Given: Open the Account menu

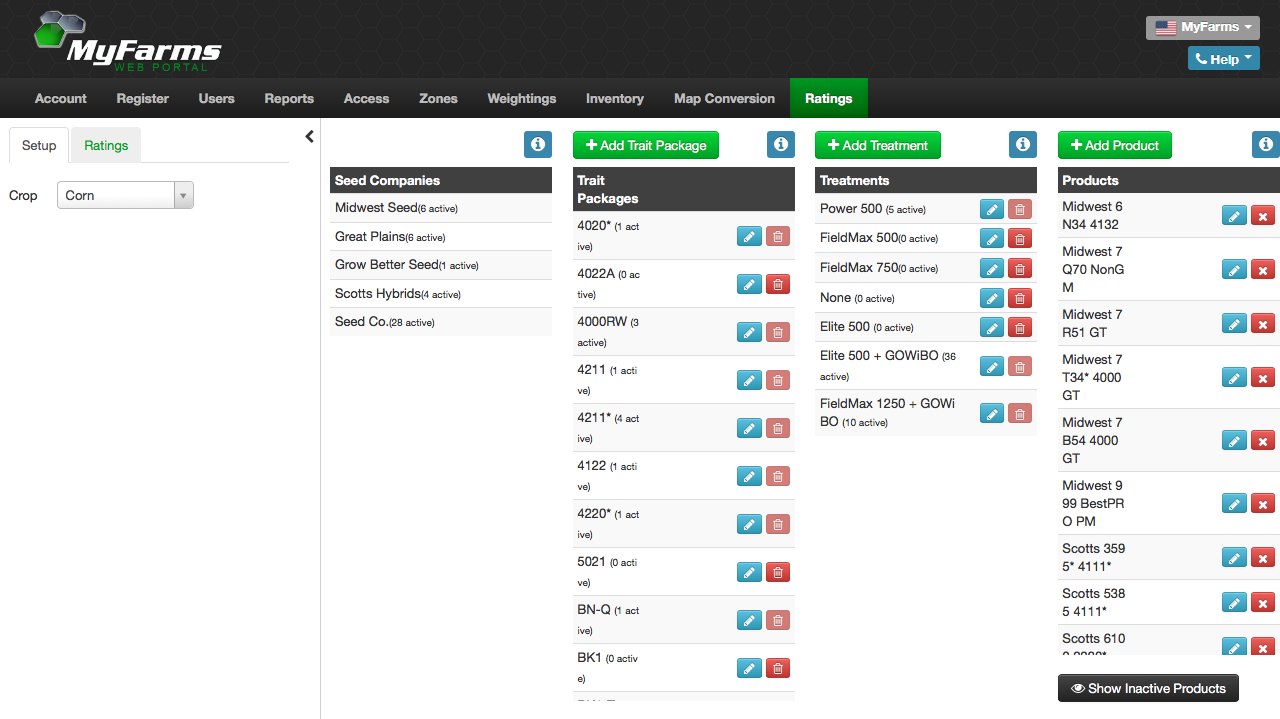Looking at the screenshot, I should pyautogui.click(x=61, y=98).
